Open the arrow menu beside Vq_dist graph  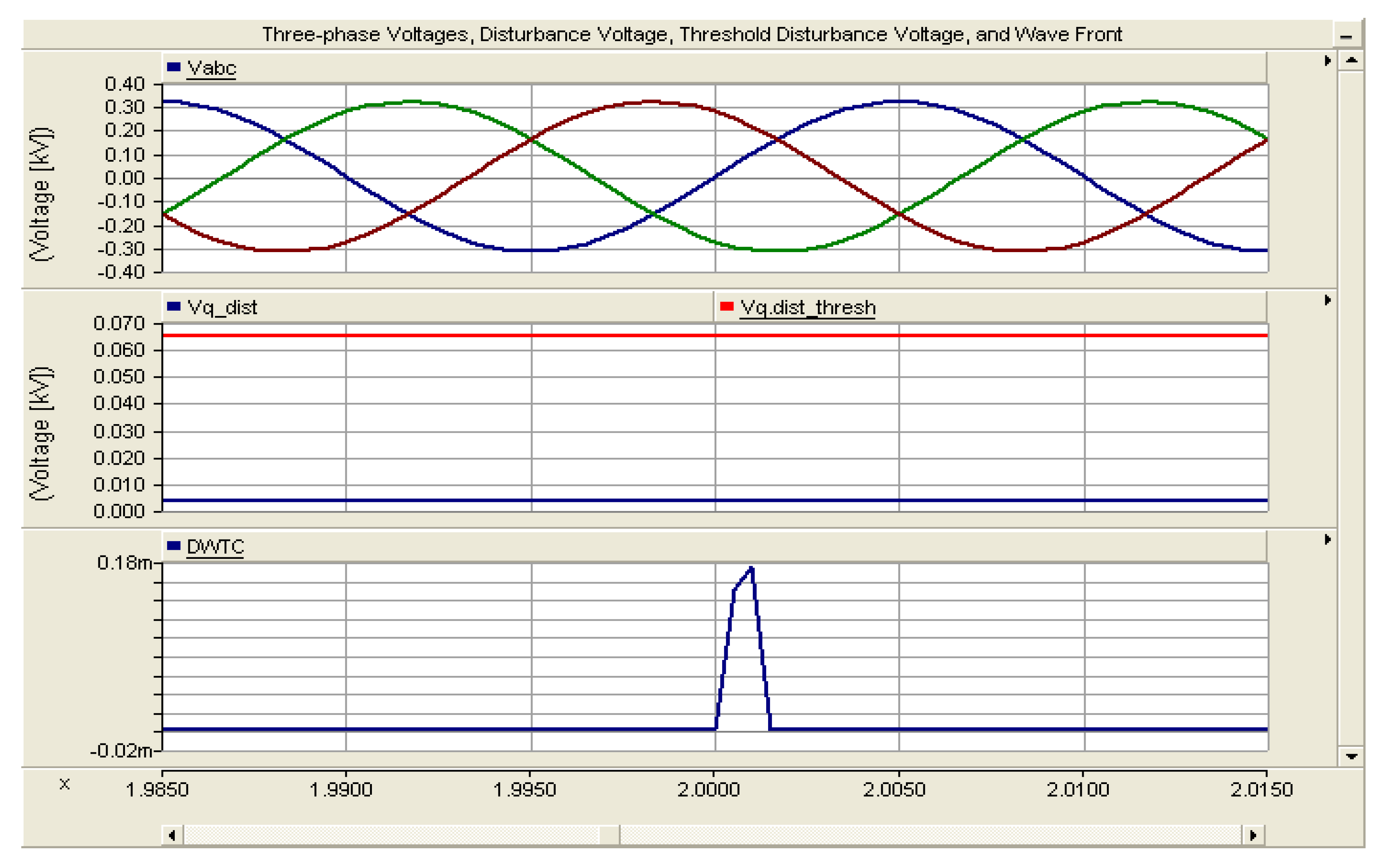[x=1327, y=300]
